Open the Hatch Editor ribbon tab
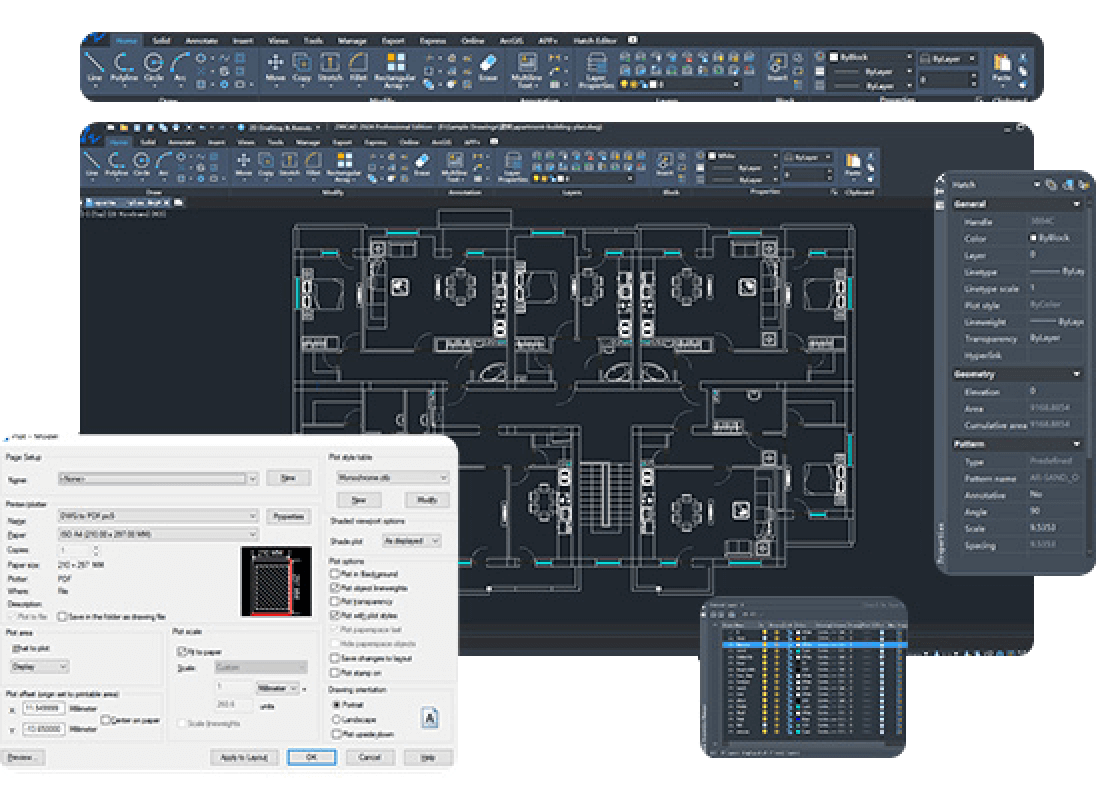Screen dimensions: 1096x810 click(x=597, y=41)
